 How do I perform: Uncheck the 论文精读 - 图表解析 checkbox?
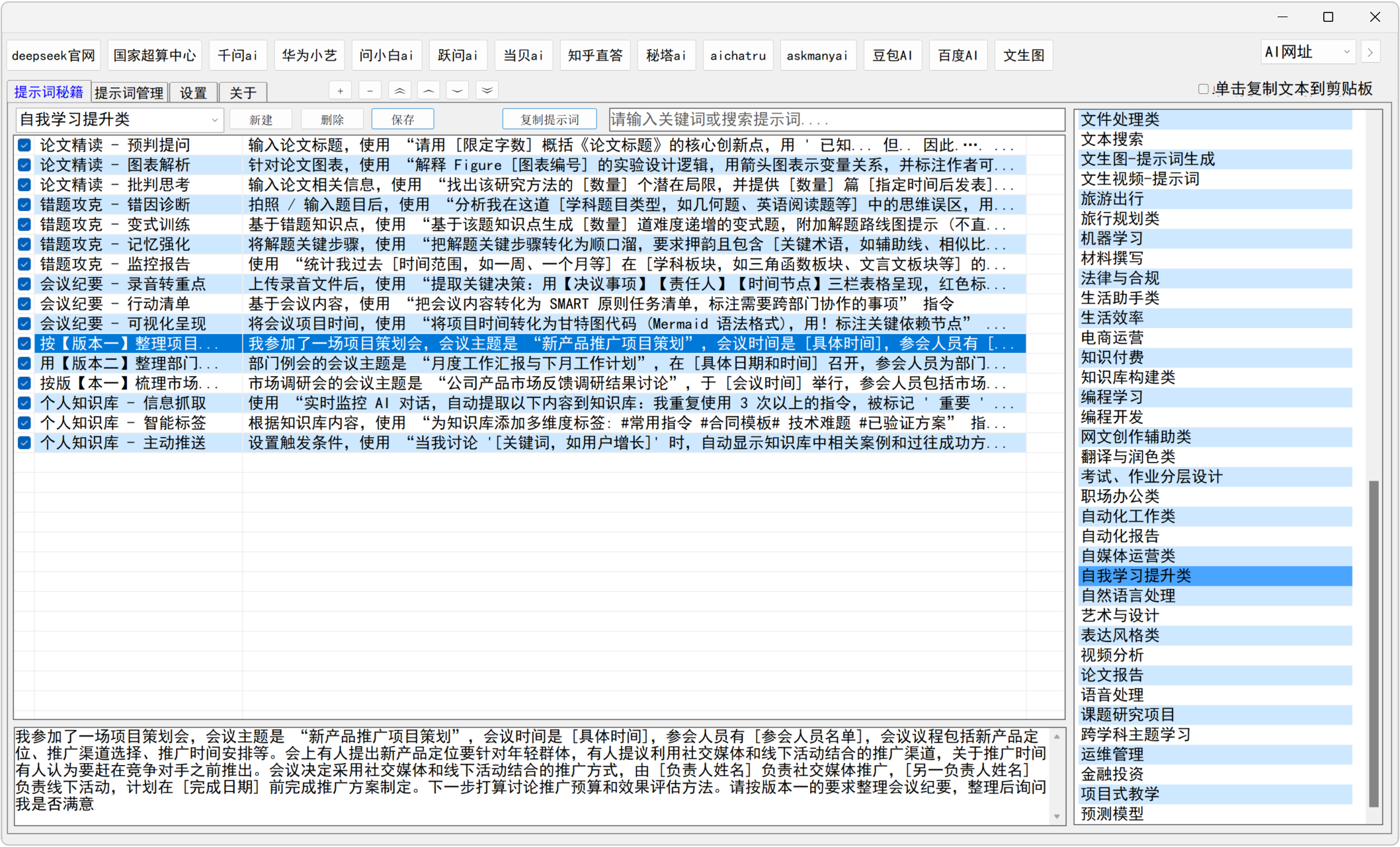[24, 165]
